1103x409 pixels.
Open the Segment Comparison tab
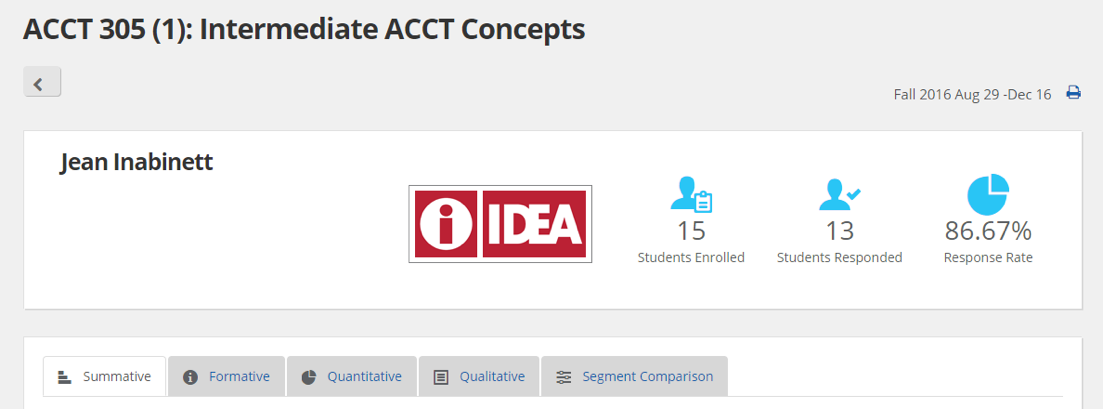pos(634,377)
